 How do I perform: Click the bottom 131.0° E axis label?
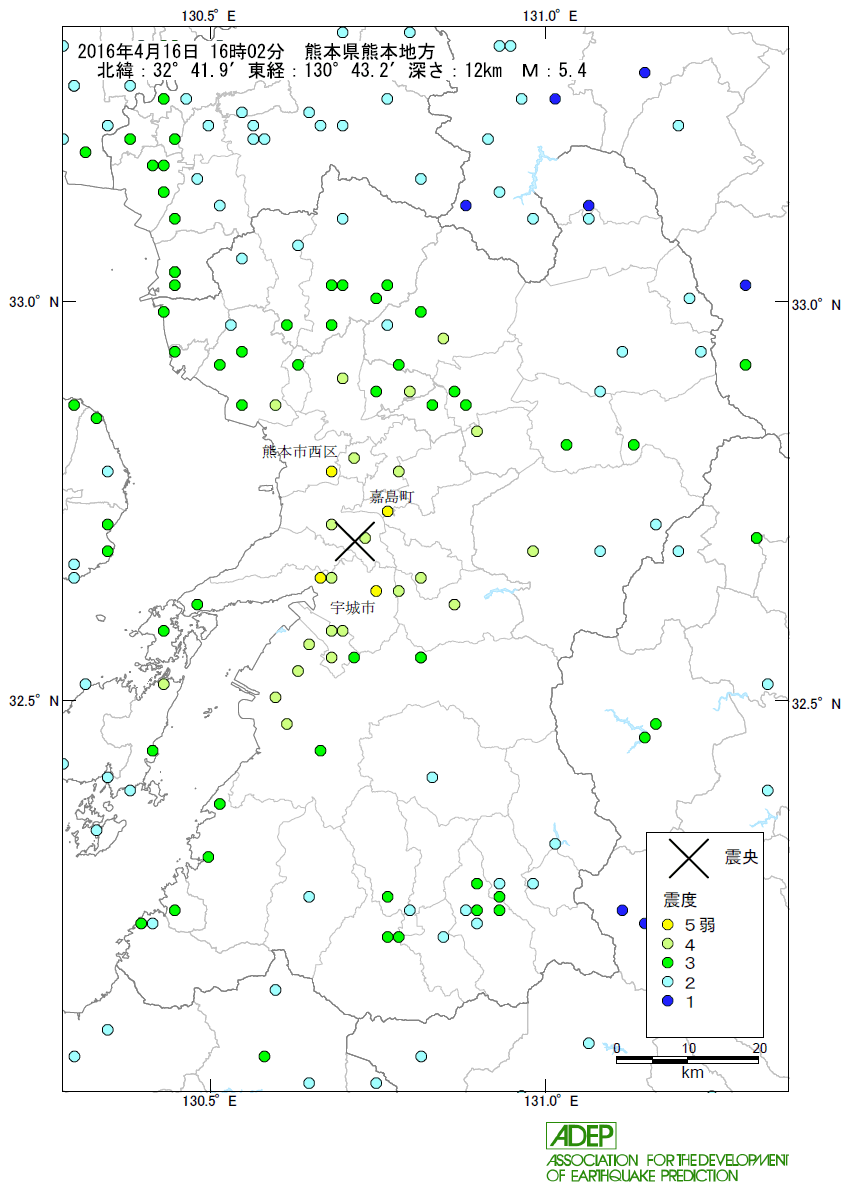(x=550, y=1100)
